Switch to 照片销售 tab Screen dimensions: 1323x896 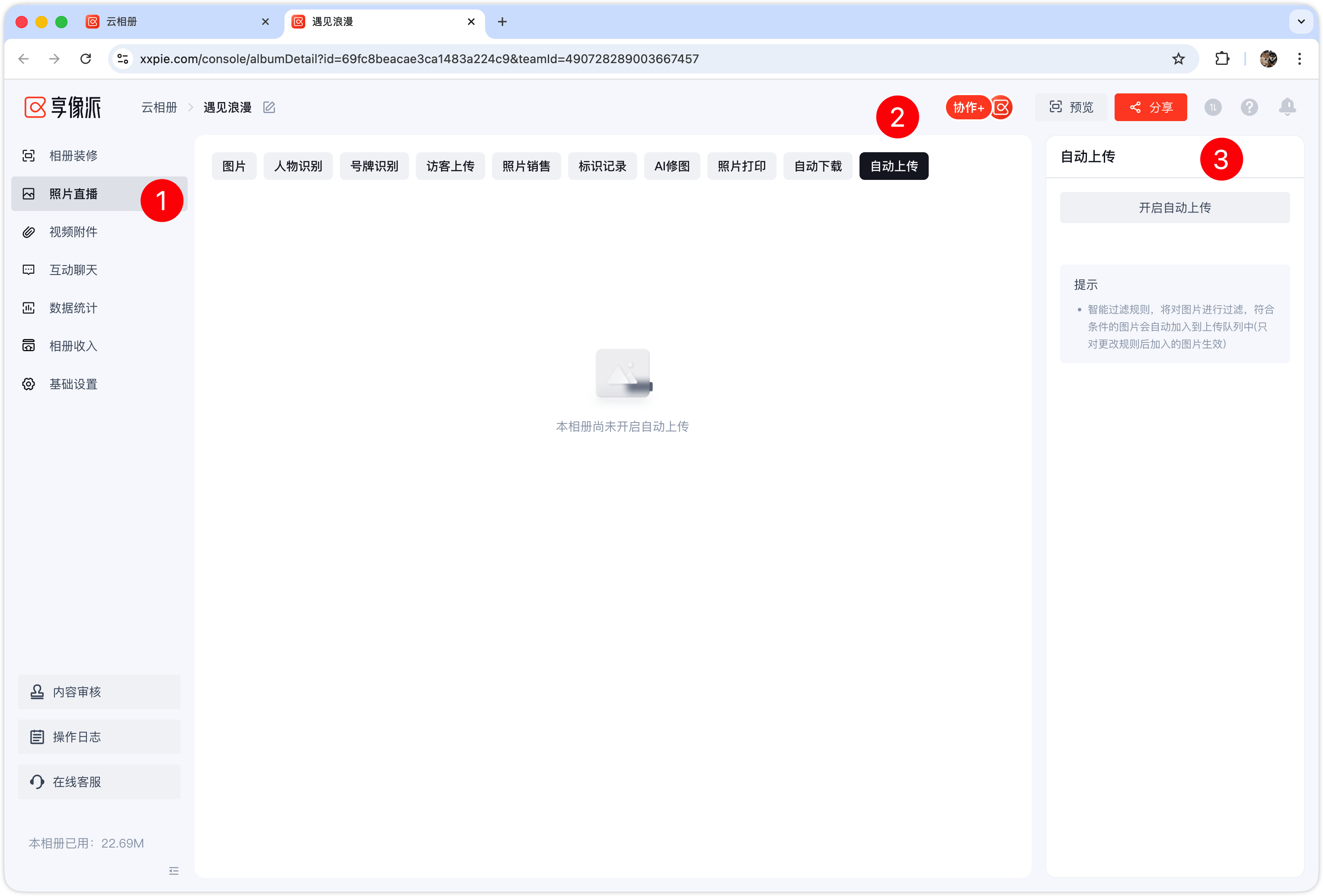526,166
